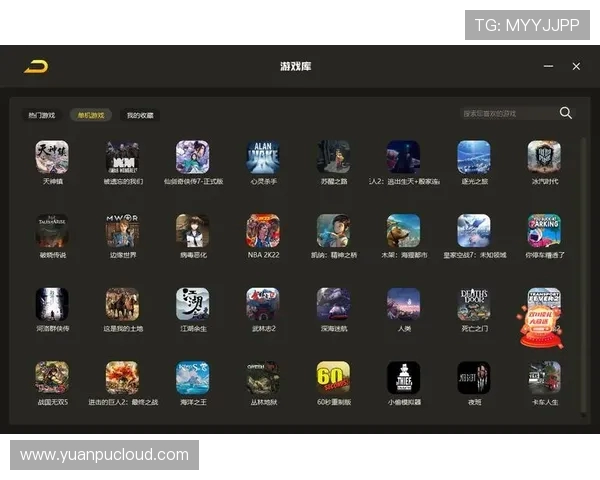Click the search magnifier icon
Viewport: 600px width, 480px height.
point(566,114)
